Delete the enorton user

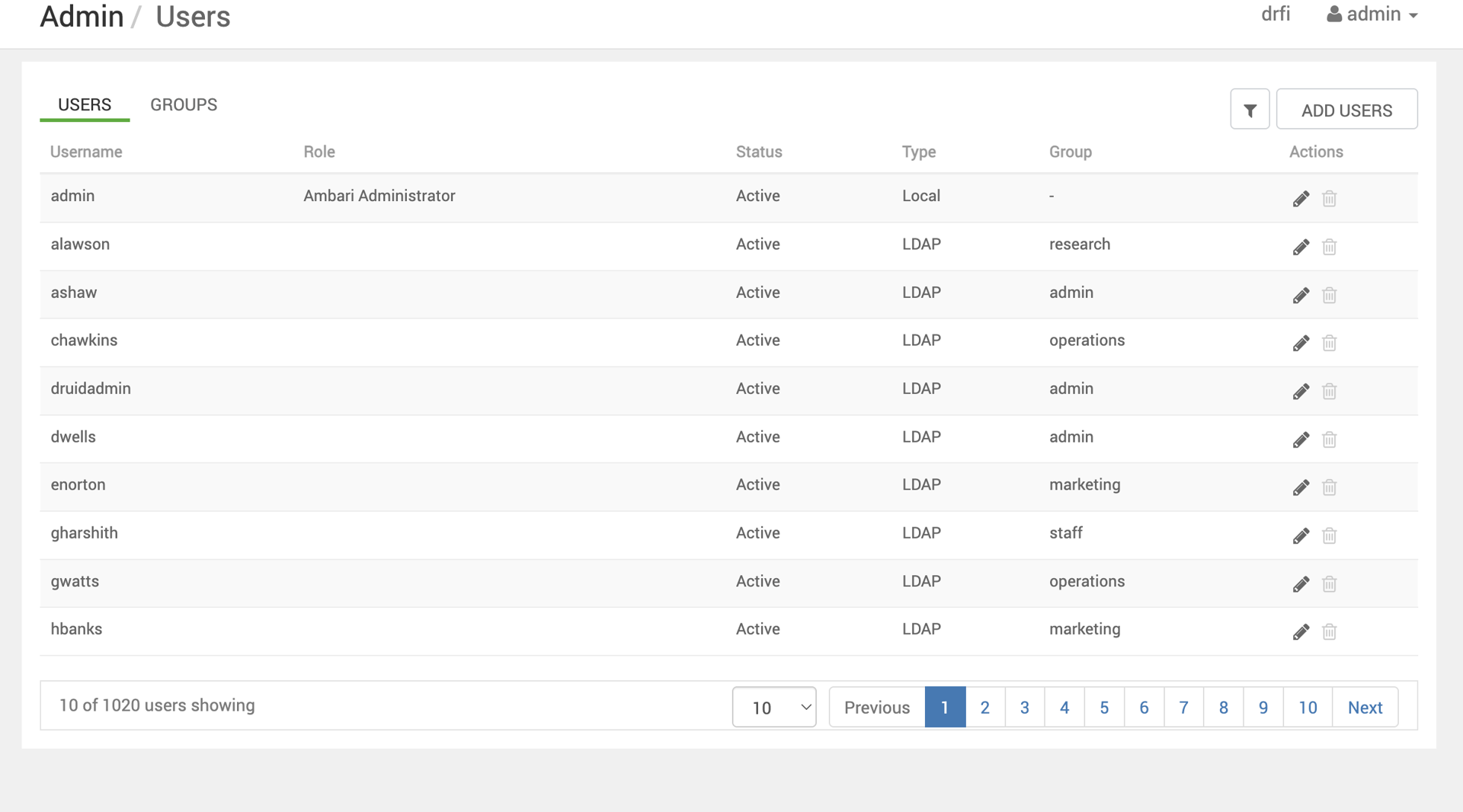coord(1329,488)
